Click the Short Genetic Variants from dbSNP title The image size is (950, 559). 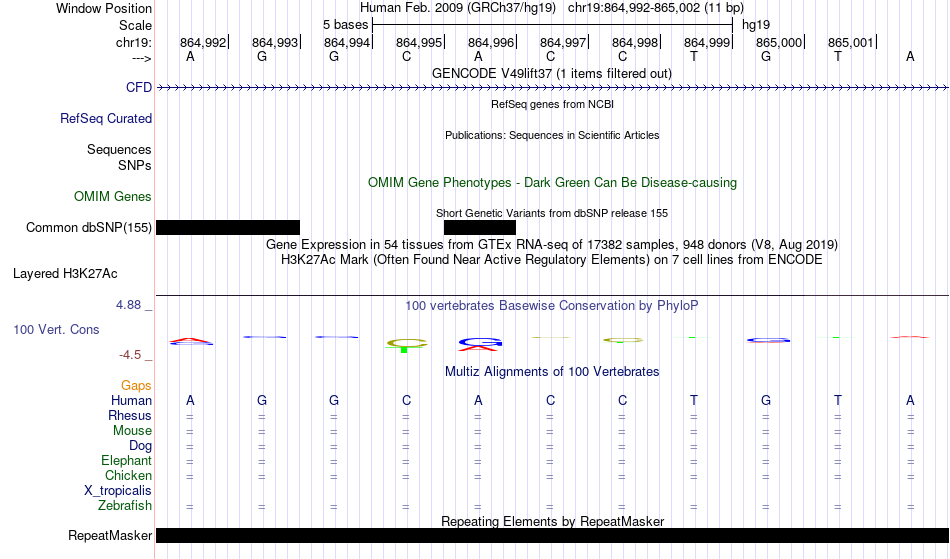[x=552, y=213]
